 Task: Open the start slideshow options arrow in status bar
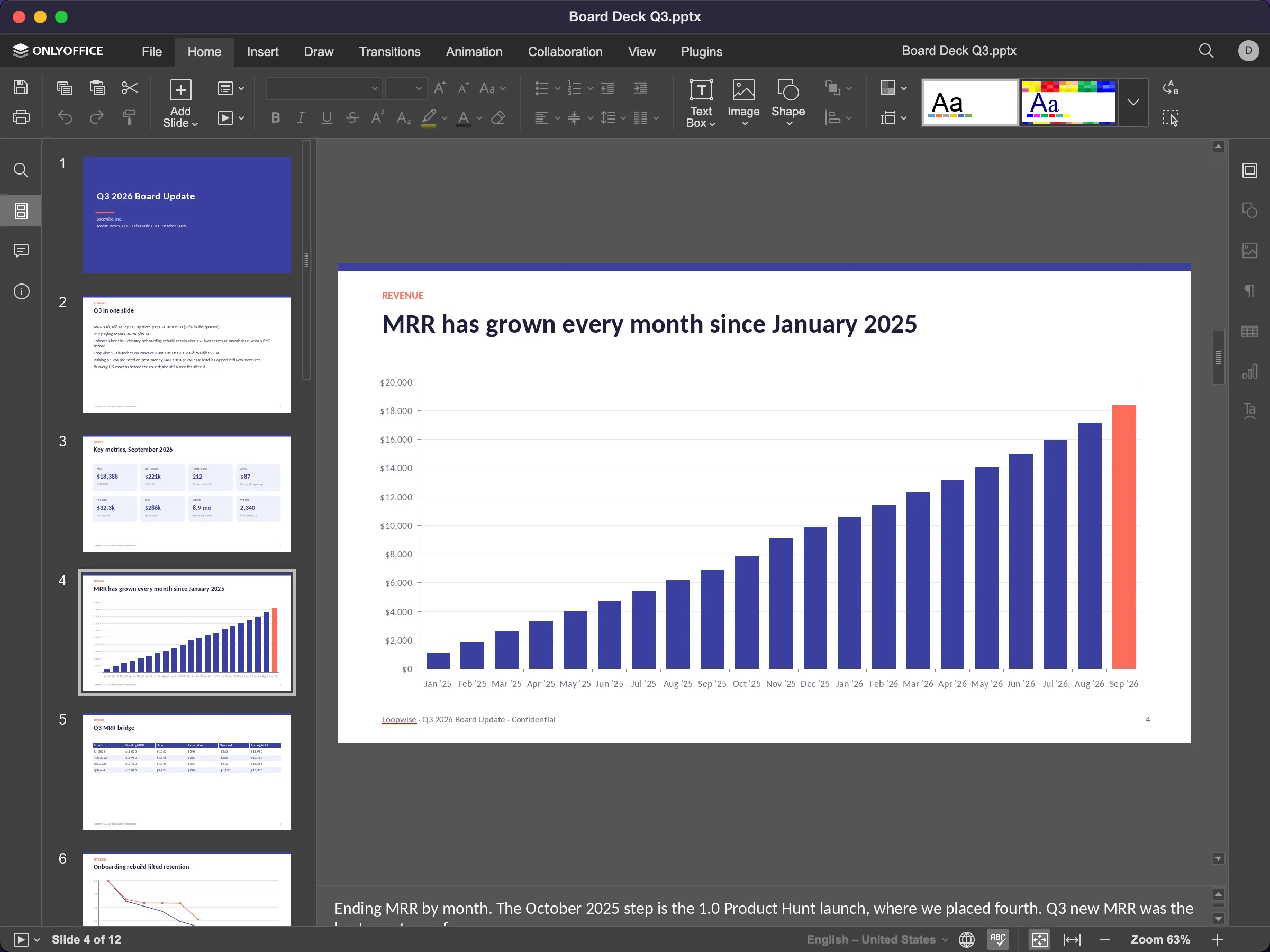(37, 940)
